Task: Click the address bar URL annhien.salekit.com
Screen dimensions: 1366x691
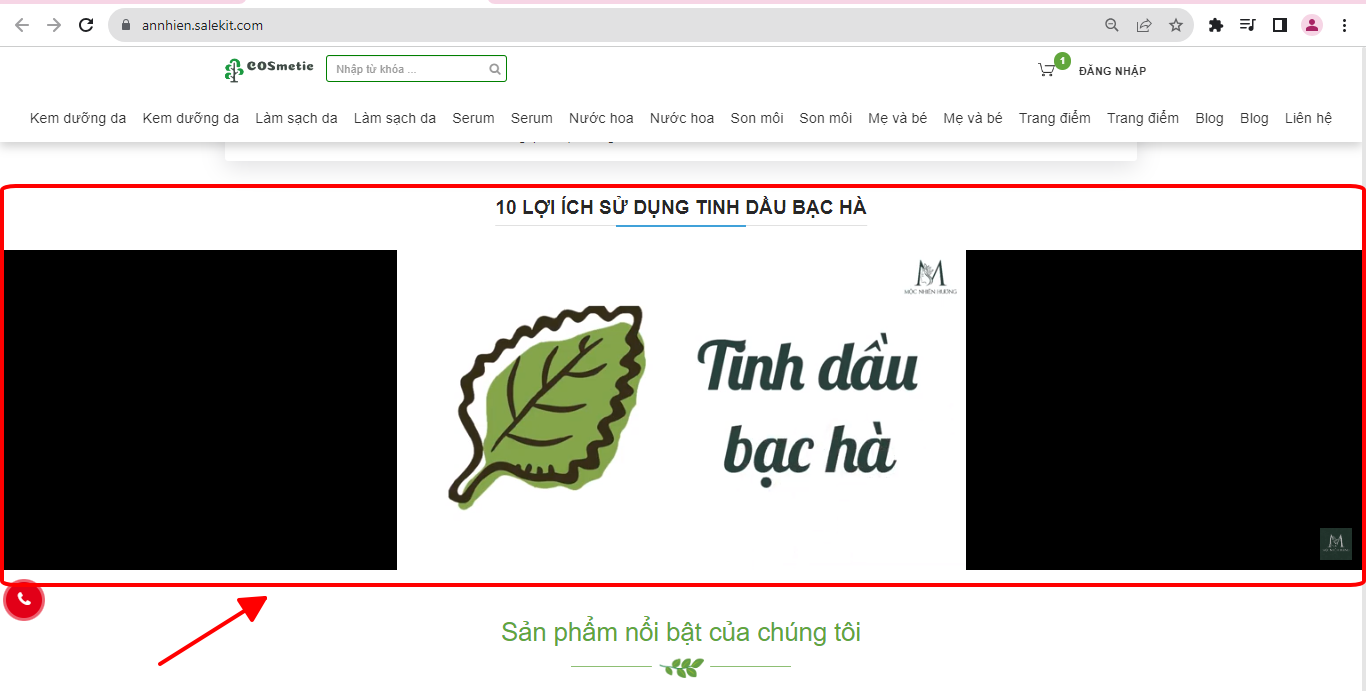Action: click(x=202, y=25)
